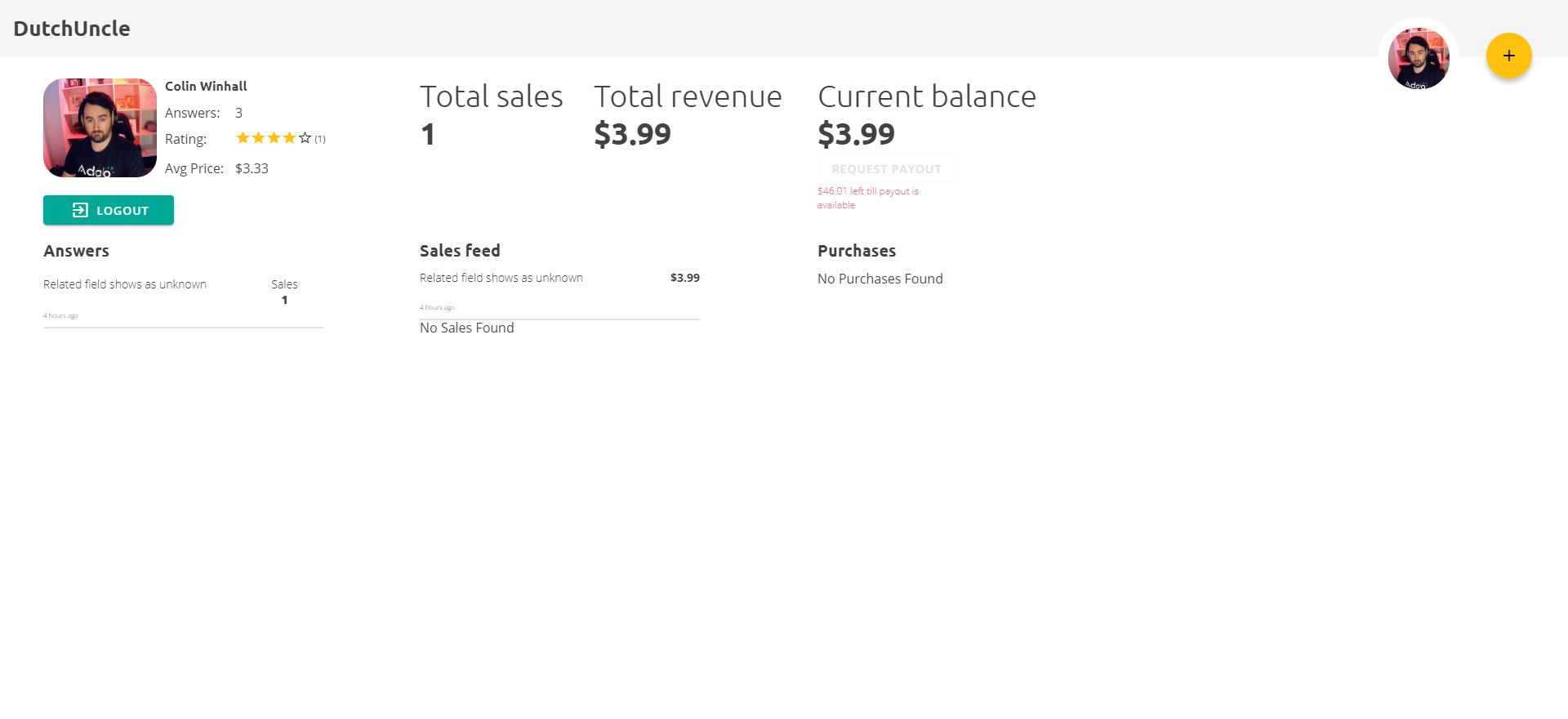The height and width of the screenshot is (719, 1568).
Task: Select the first rating star
Action: click(x=243, y=138)
